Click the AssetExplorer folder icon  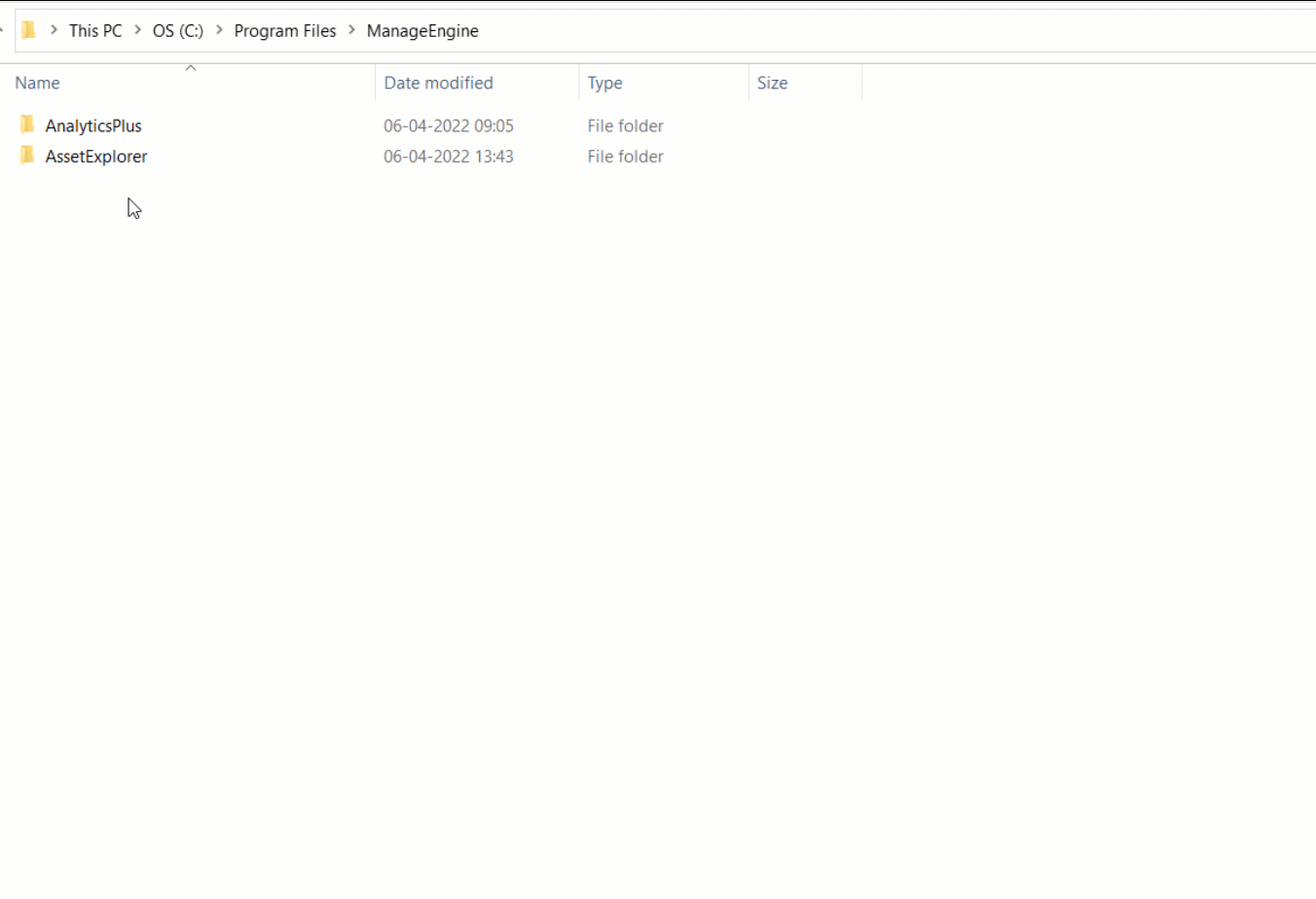click(x=27, y=155)
